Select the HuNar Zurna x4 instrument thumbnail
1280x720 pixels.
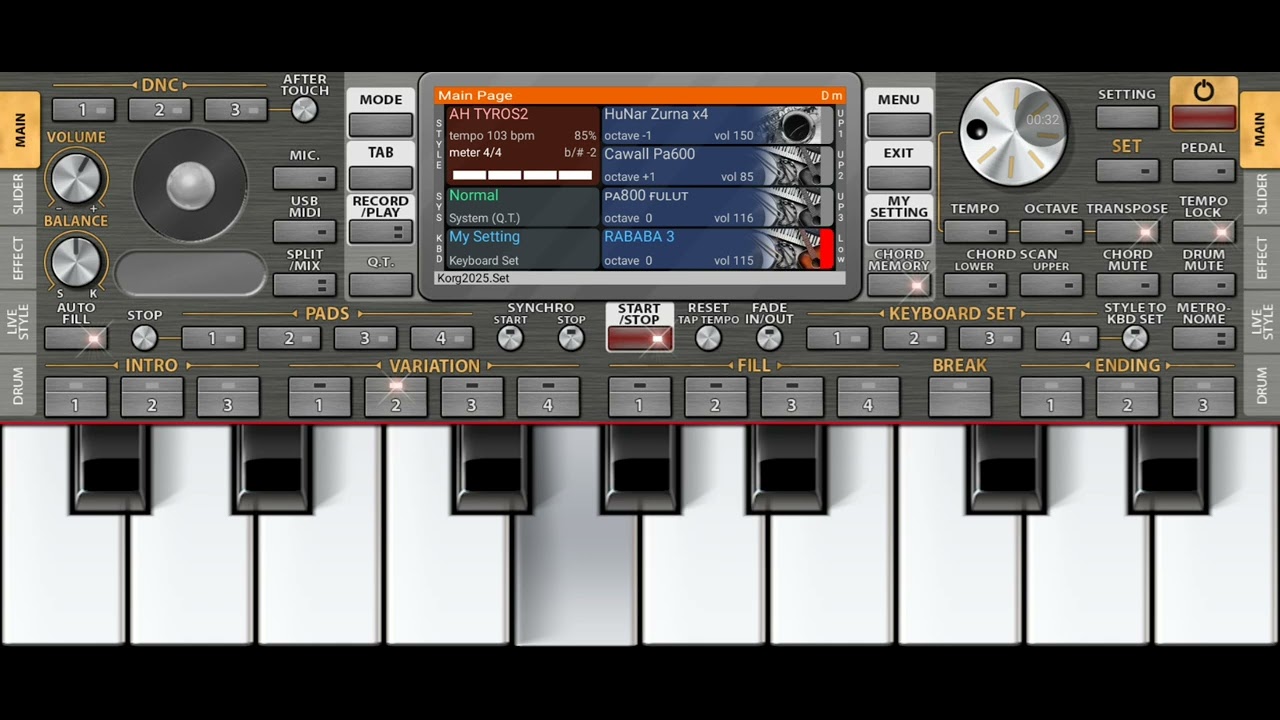tap(797, 126)
